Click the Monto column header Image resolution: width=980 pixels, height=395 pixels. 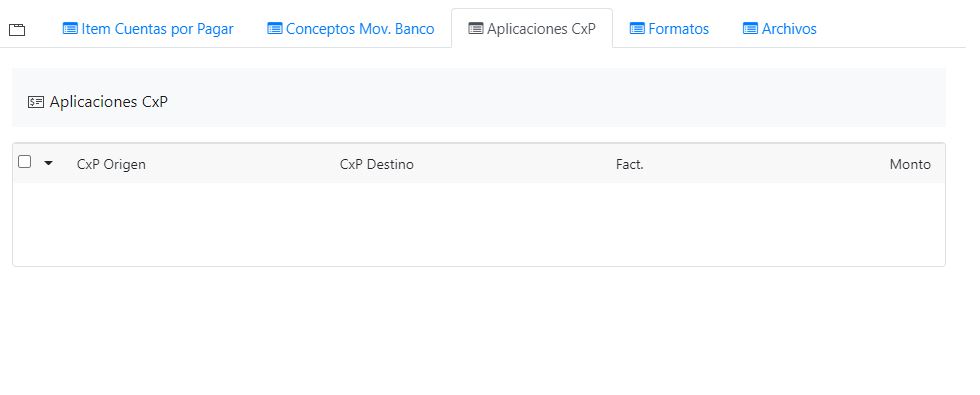[910, 164]
